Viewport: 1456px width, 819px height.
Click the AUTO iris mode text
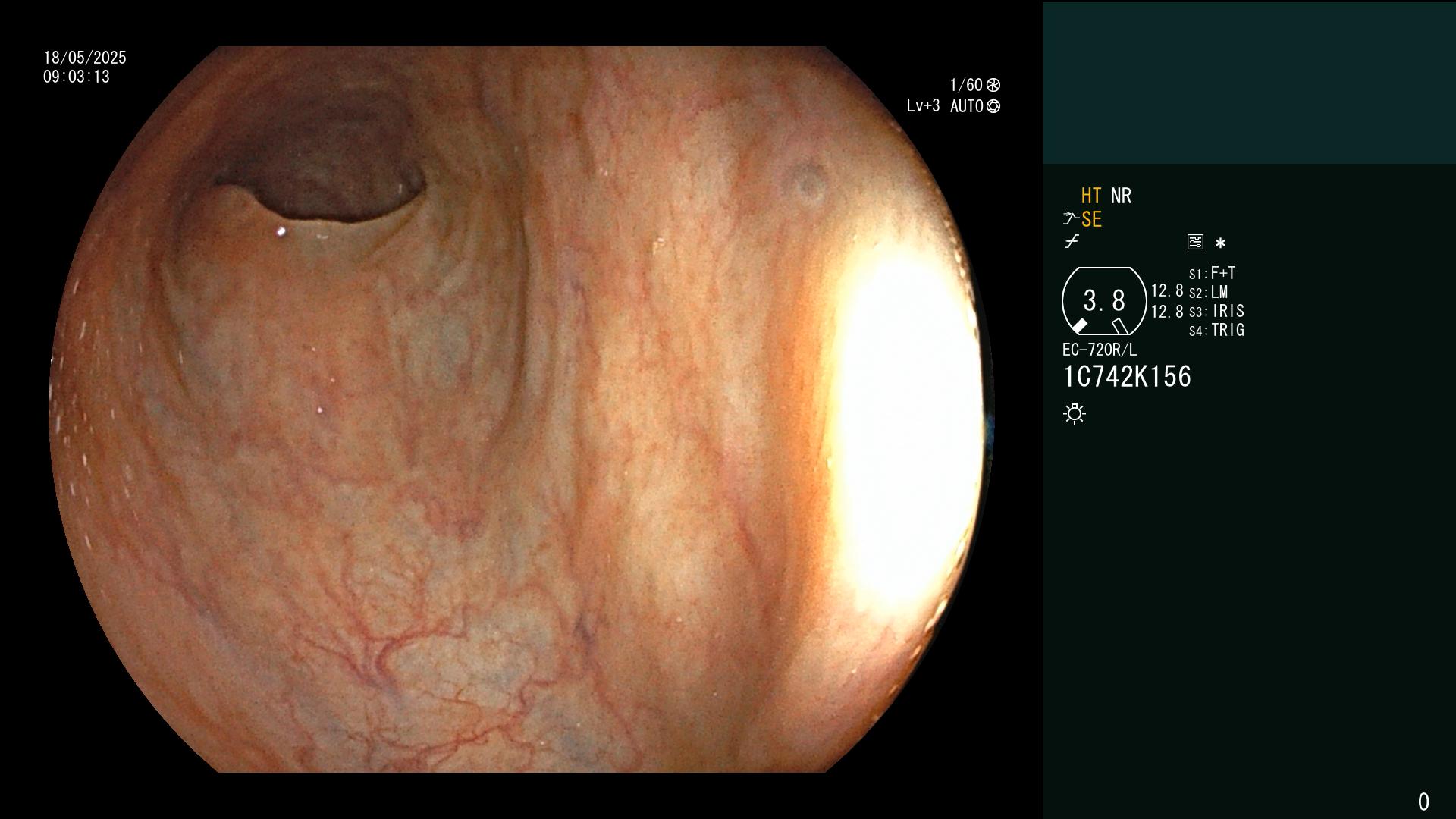click(x=967, y=106)
